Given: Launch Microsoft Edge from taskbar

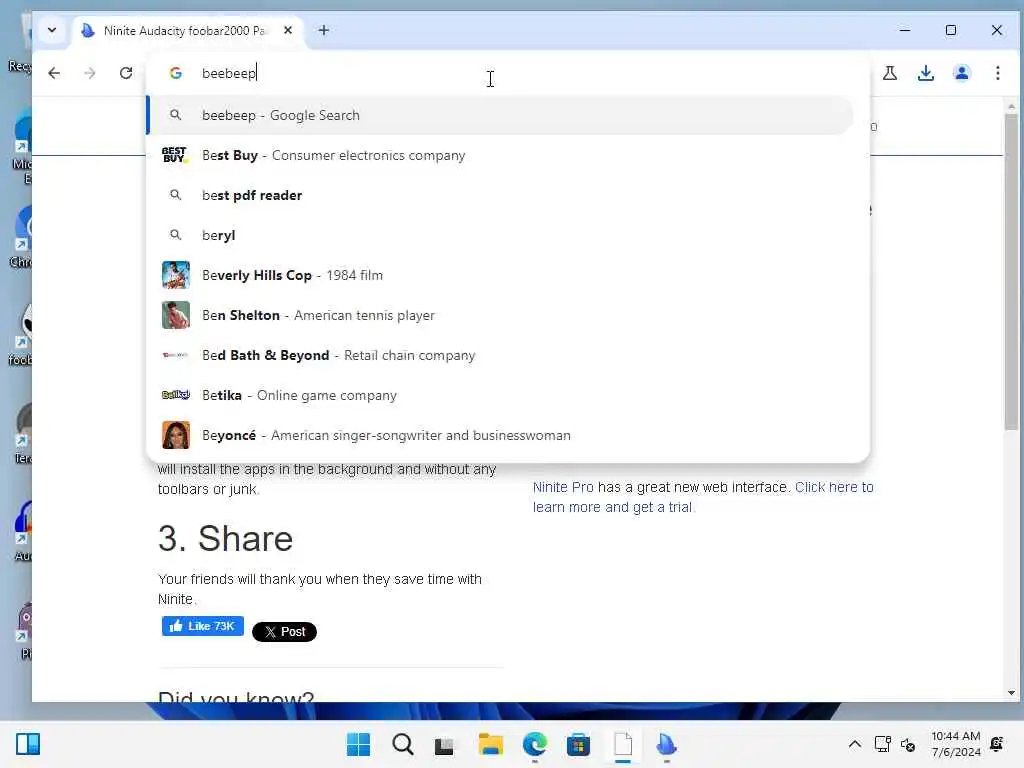Looking at the screenshot, I should (535, 744).
